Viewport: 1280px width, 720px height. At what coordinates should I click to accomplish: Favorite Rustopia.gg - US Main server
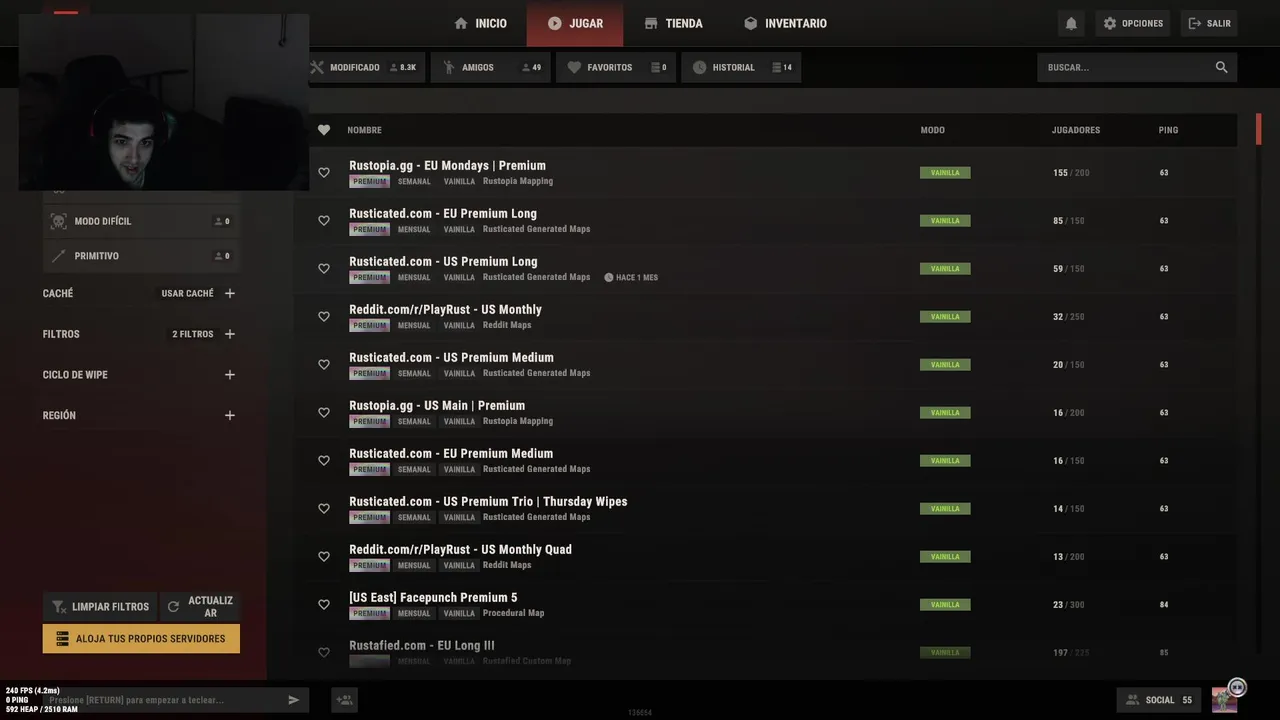pos(324,413)
